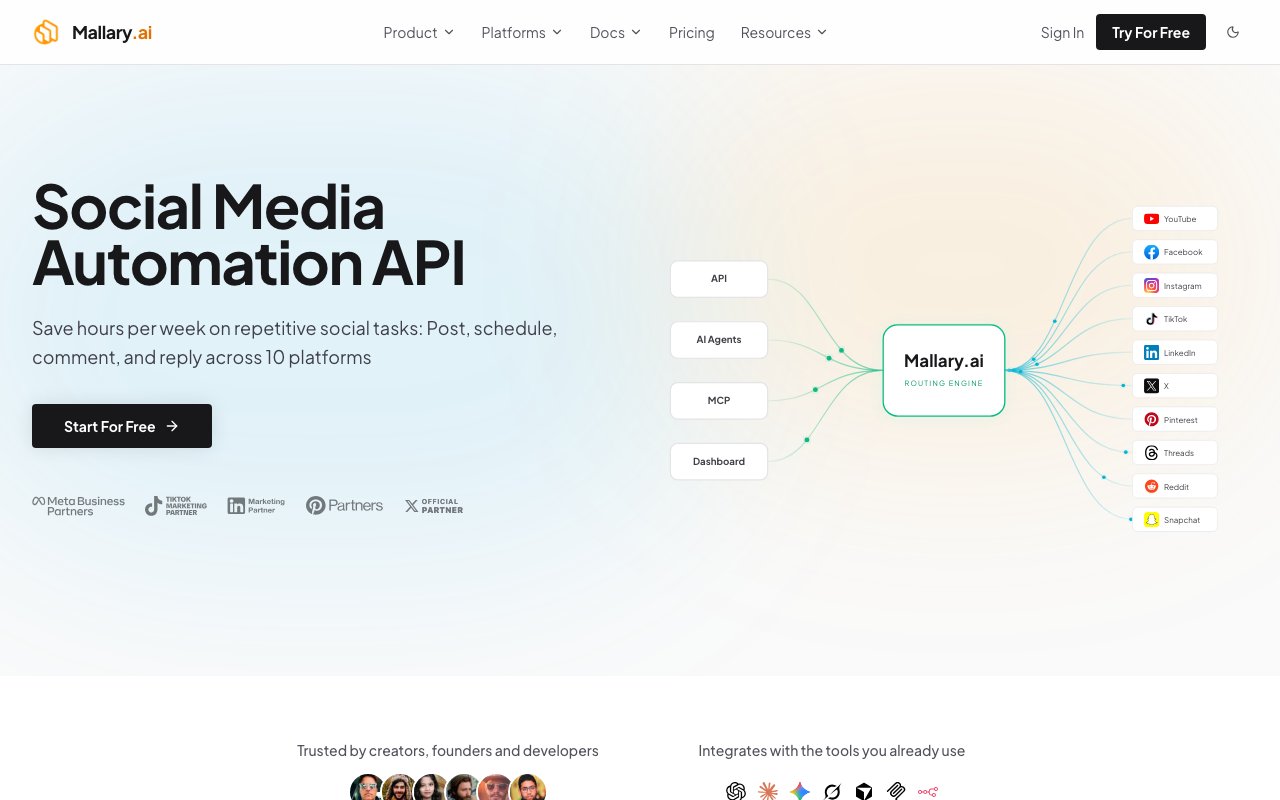The image size is (1280, 800).
Task: Click the orange Claude starburst icon
Action: [x=768, y=791]
